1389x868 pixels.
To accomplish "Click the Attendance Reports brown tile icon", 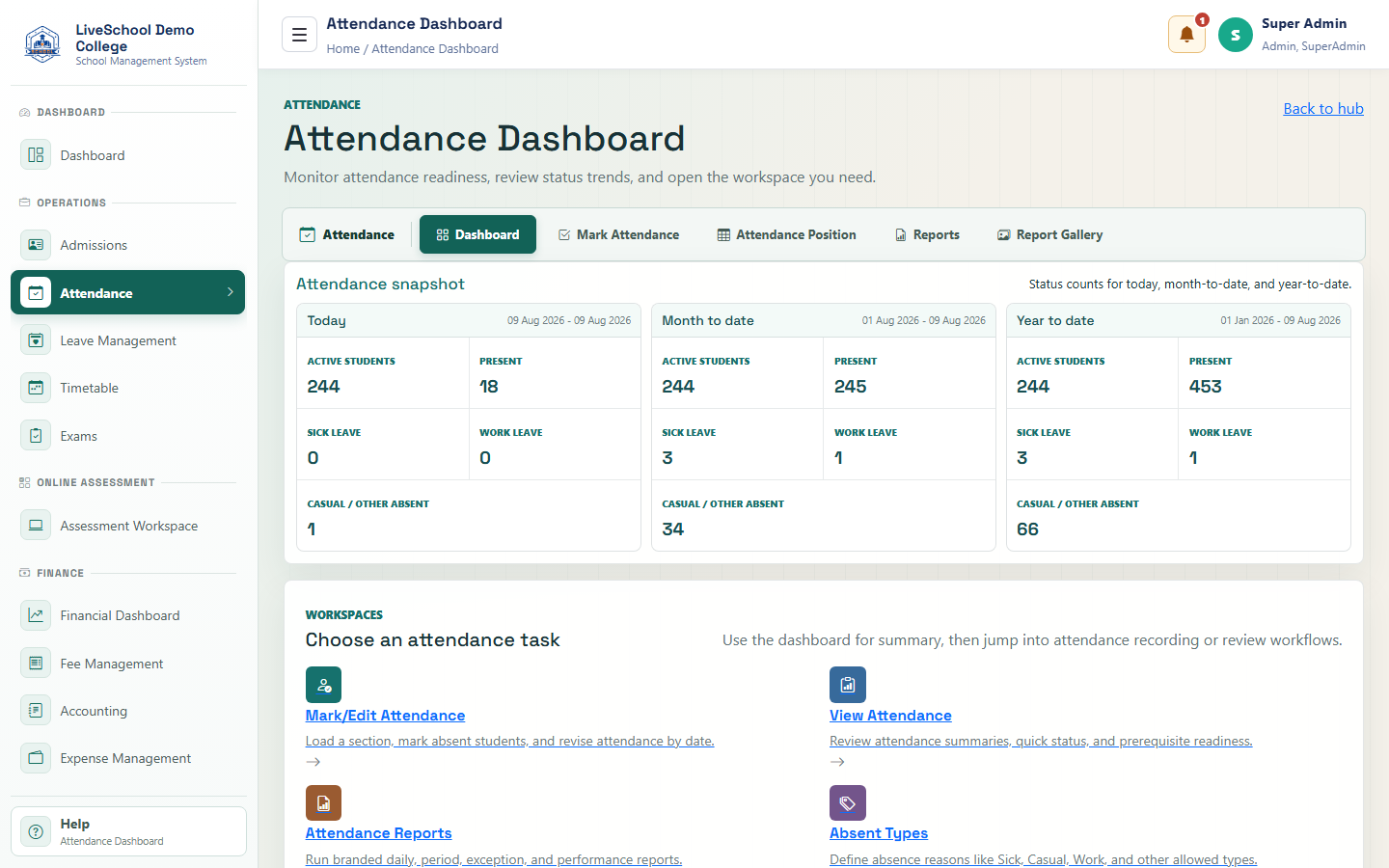I will 323,802.
